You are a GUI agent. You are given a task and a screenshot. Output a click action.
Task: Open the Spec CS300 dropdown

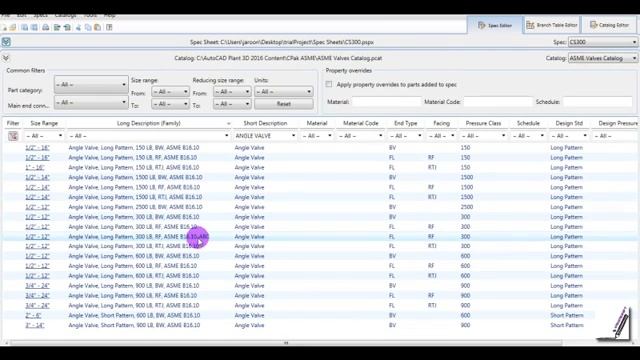tap(602, 42)
